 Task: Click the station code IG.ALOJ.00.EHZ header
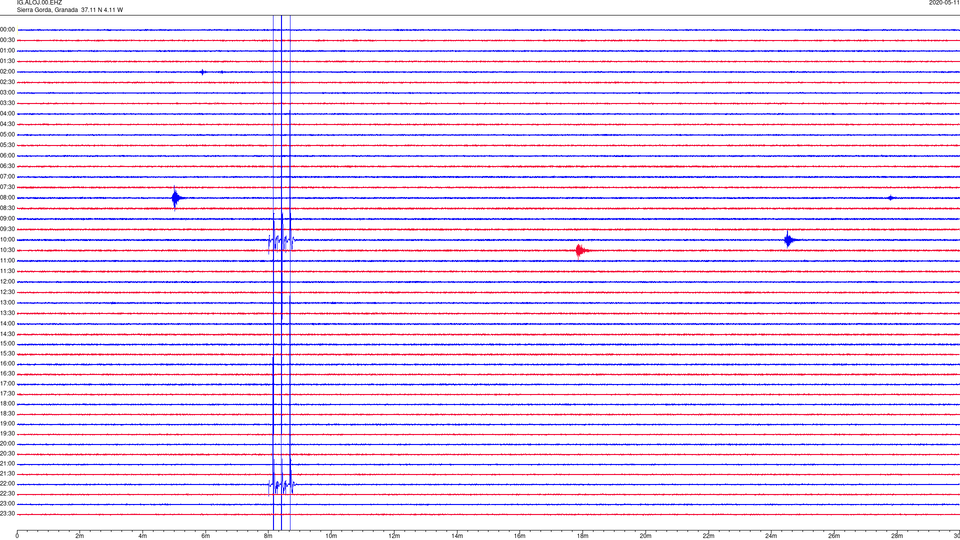[39, 2]
